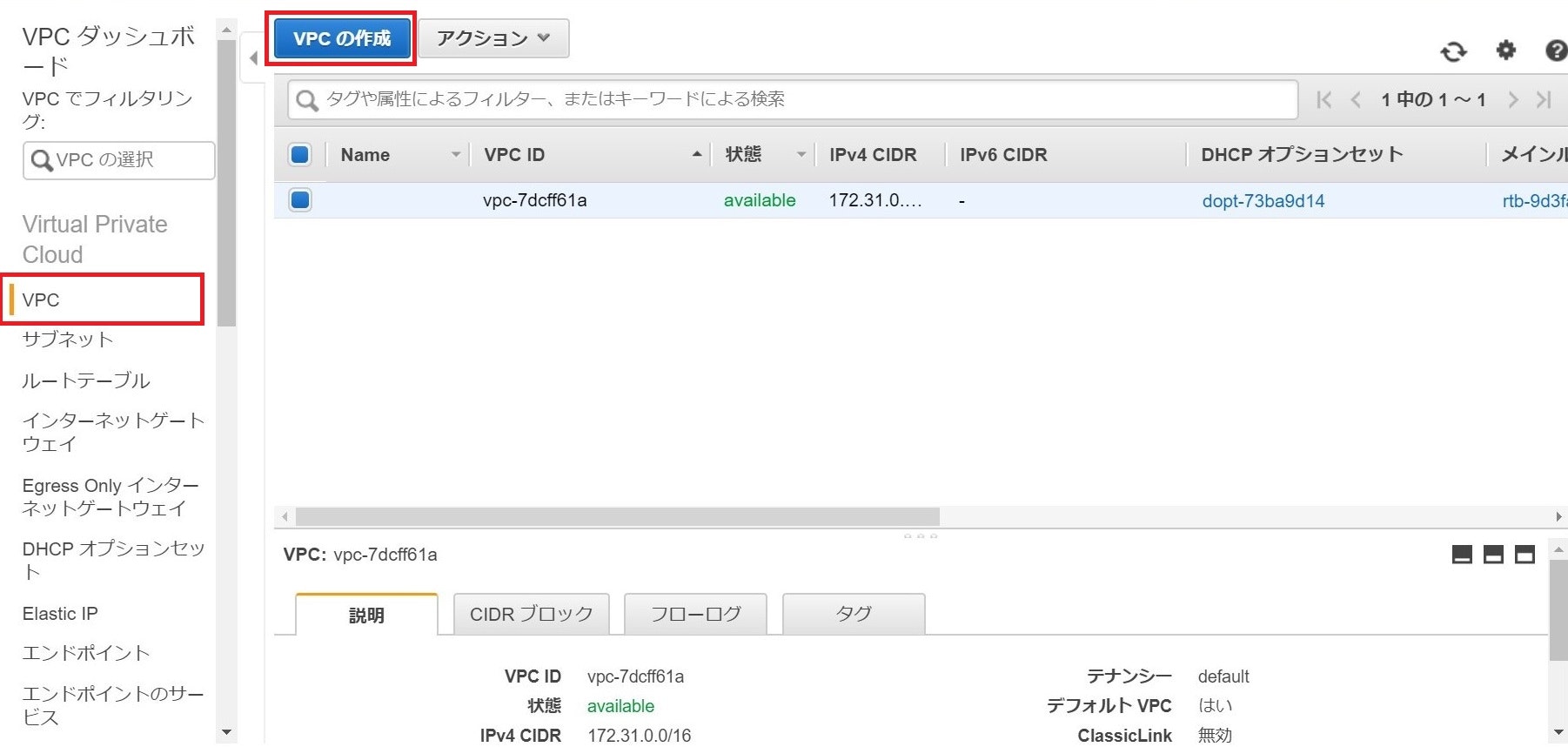
Task: Click the sidebar vertical scrollbar thumb
Action: [x=226, y=183]
